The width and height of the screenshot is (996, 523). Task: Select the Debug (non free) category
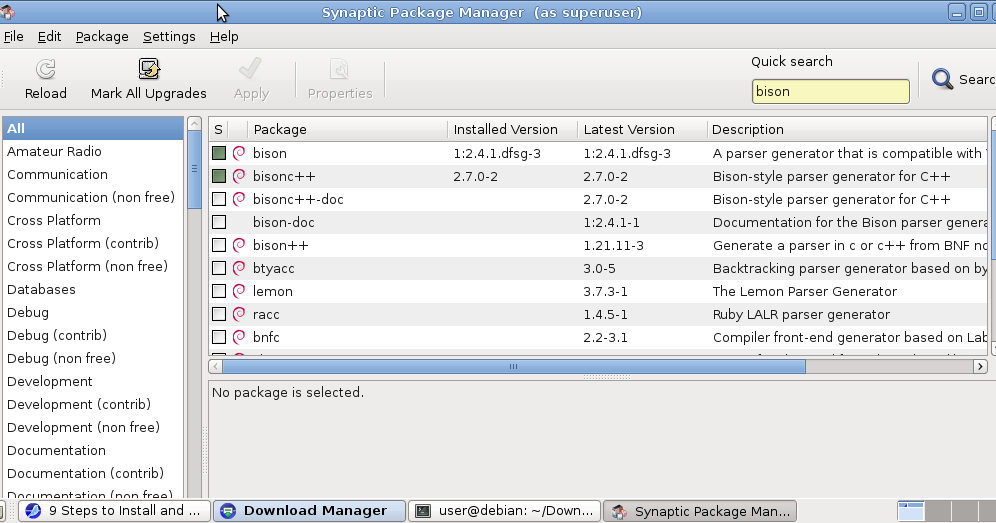coord(93,358)
